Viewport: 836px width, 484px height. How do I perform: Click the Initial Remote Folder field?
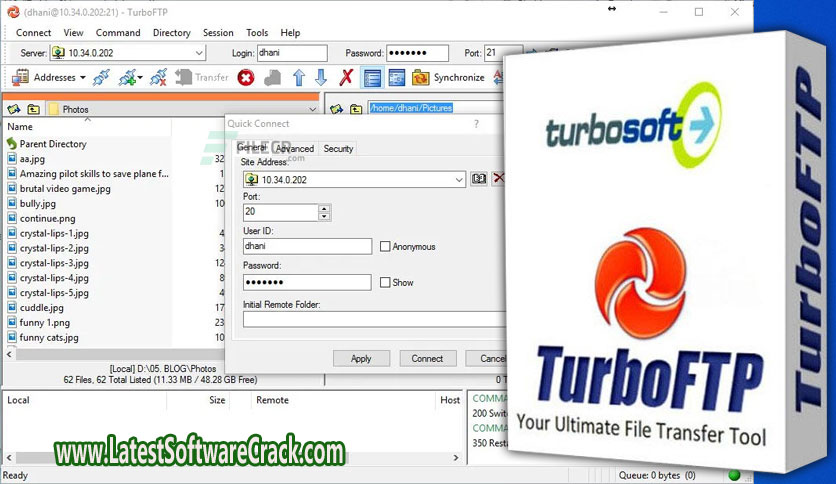coord(374,319)
